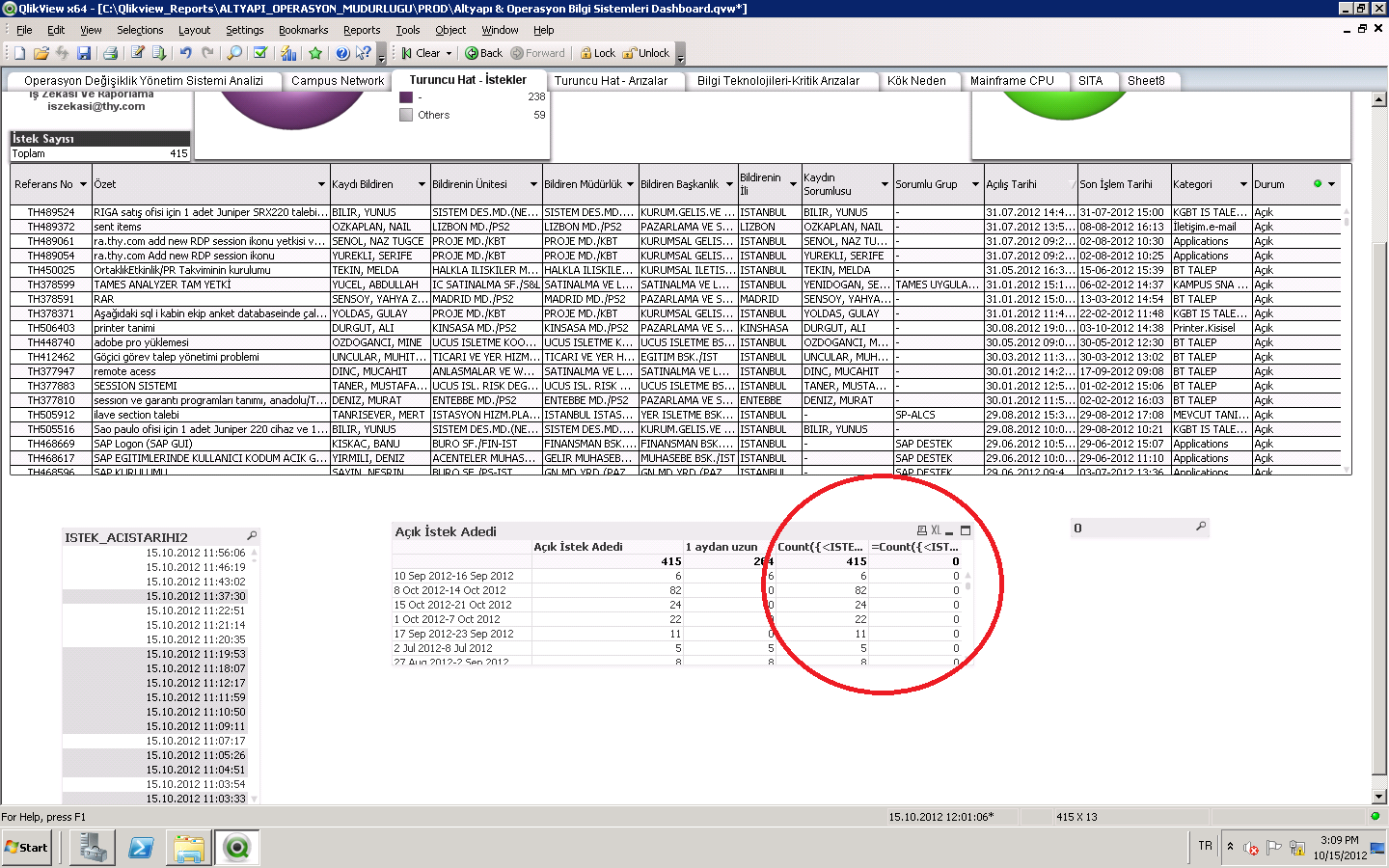1389x868 pixels.
Task: Open the Bookmarks menu
Action: click(x=303, y=30)
